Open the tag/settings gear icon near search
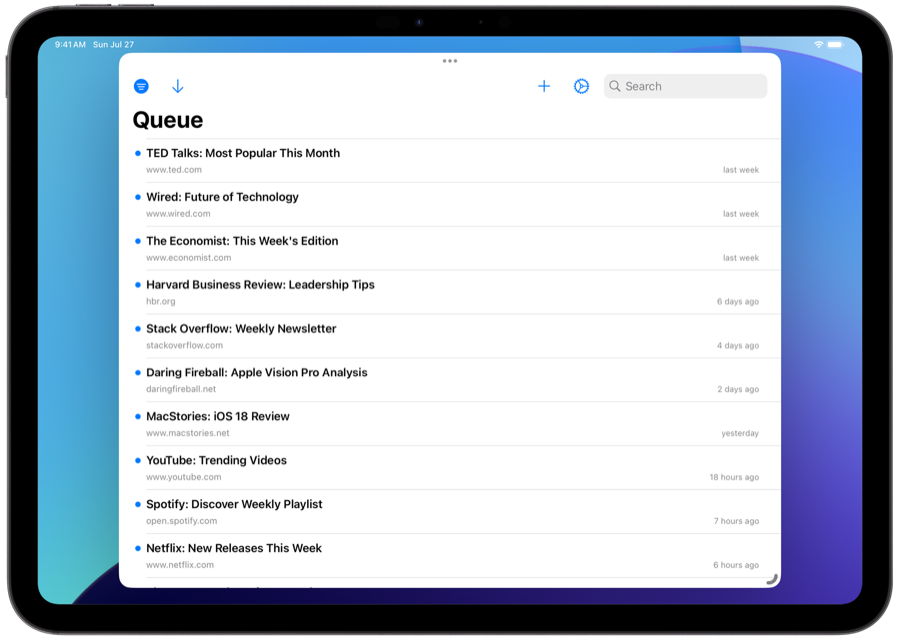Screen dimensions: 900x641 coord(581,86)
